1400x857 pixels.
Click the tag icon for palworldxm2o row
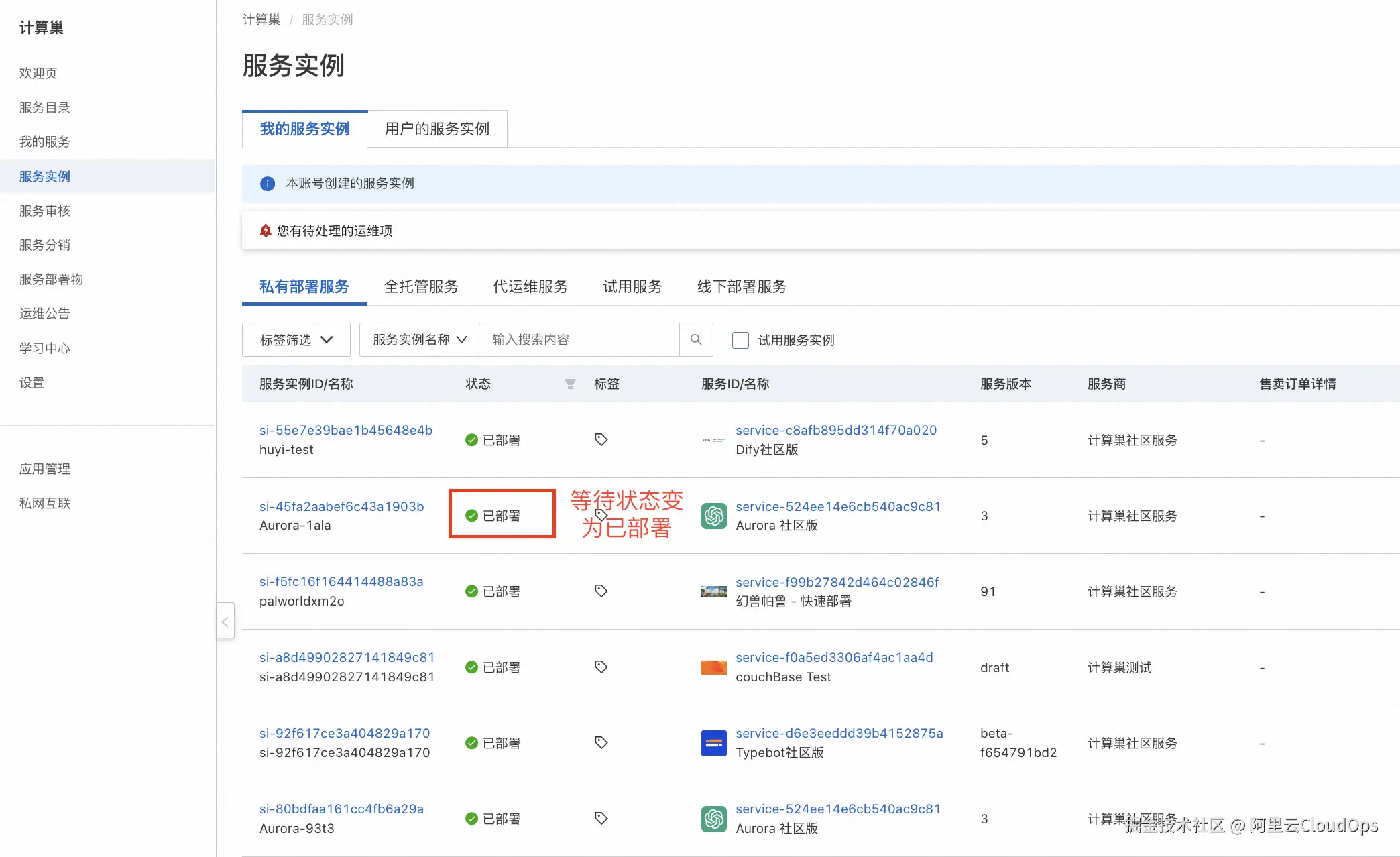click(601, 591)
